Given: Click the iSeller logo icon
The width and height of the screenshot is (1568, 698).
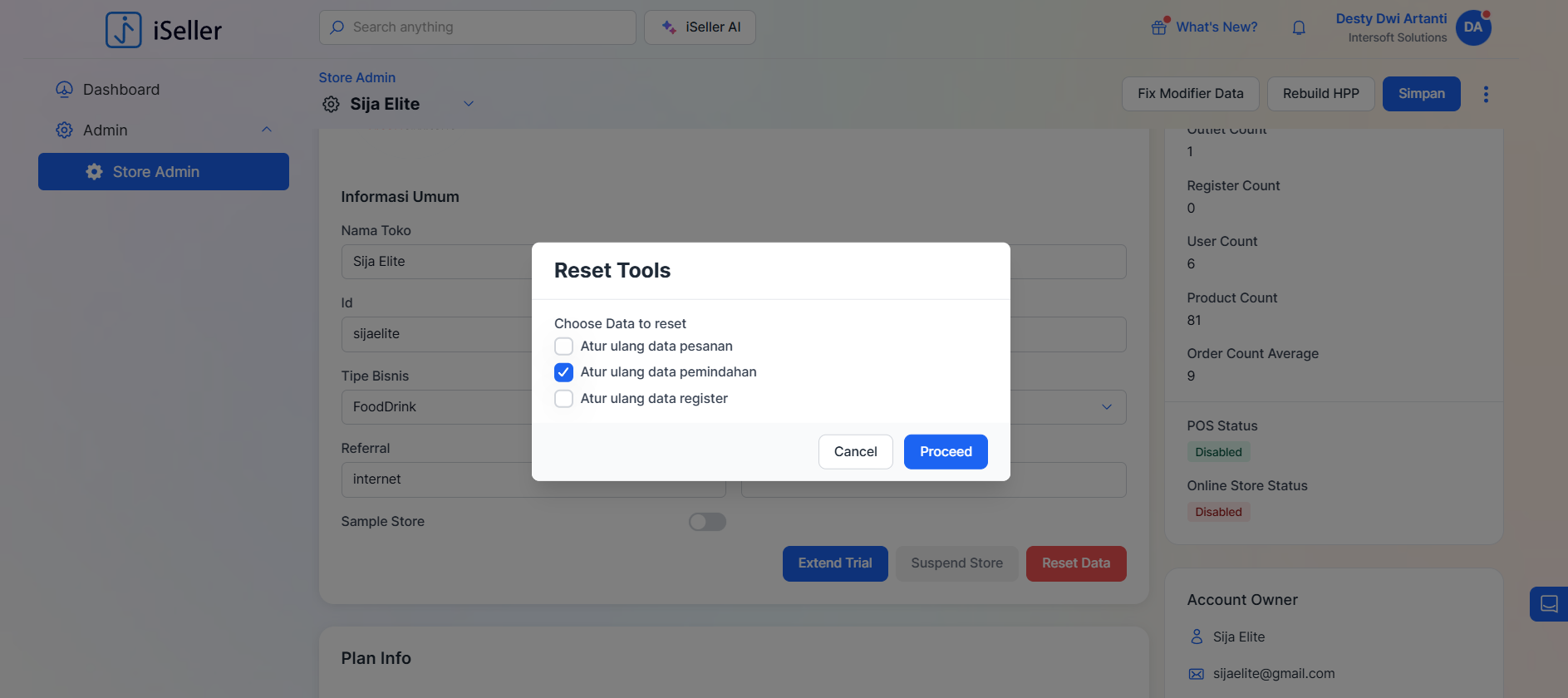Looking at the screenshot, I should click(x=124, y=30).
